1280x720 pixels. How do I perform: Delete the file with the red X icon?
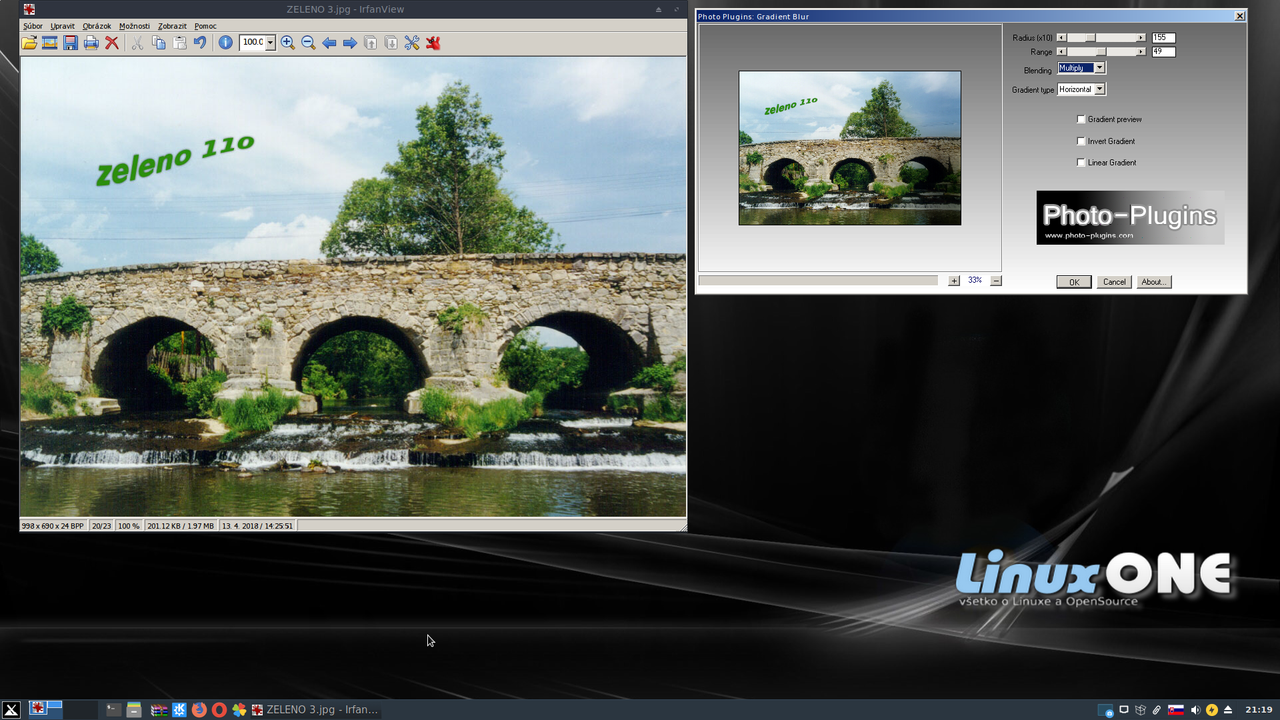click(x=112, y=43)
